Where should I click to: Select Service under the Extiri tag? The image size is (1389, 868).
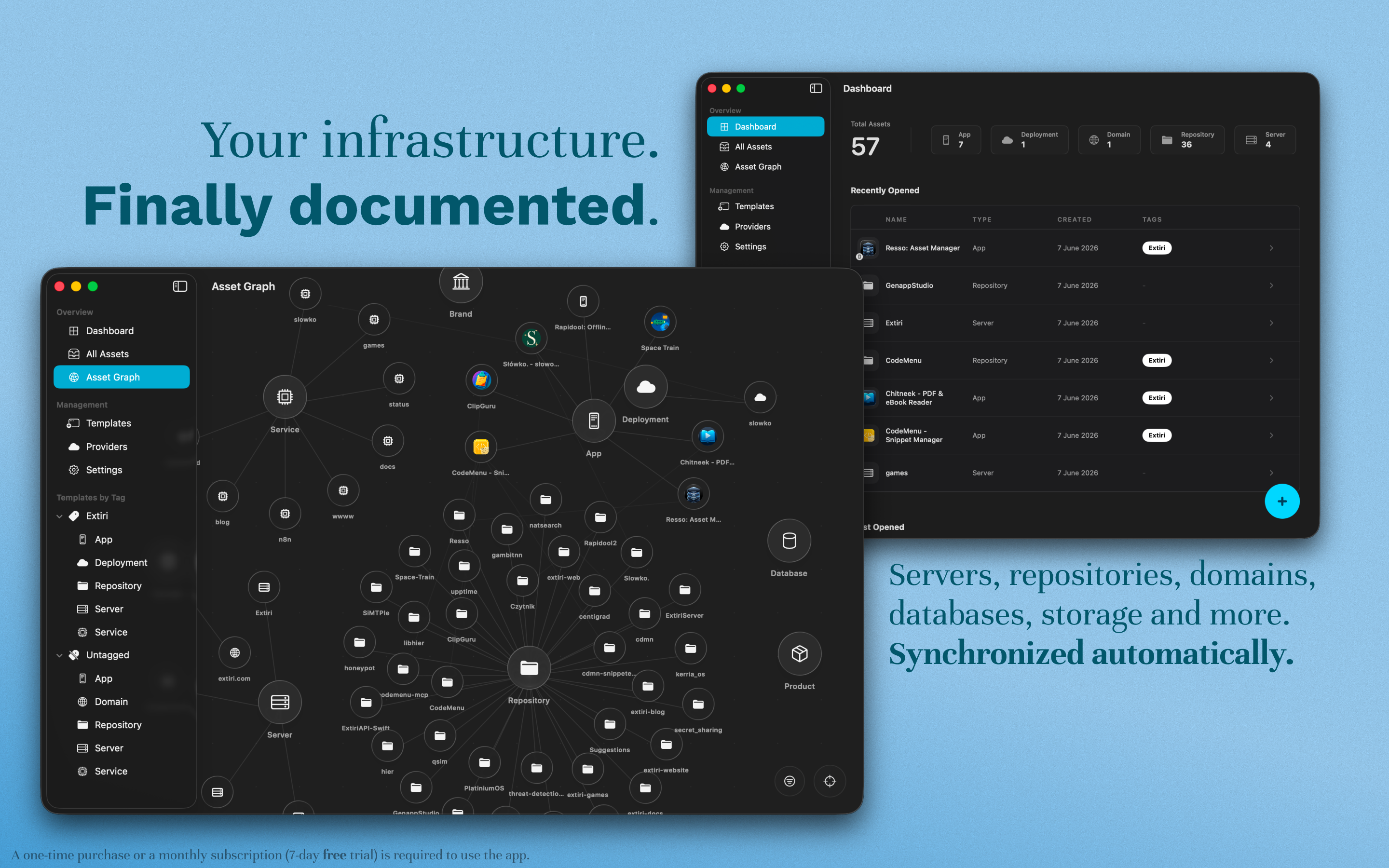[x=122, y=632]
